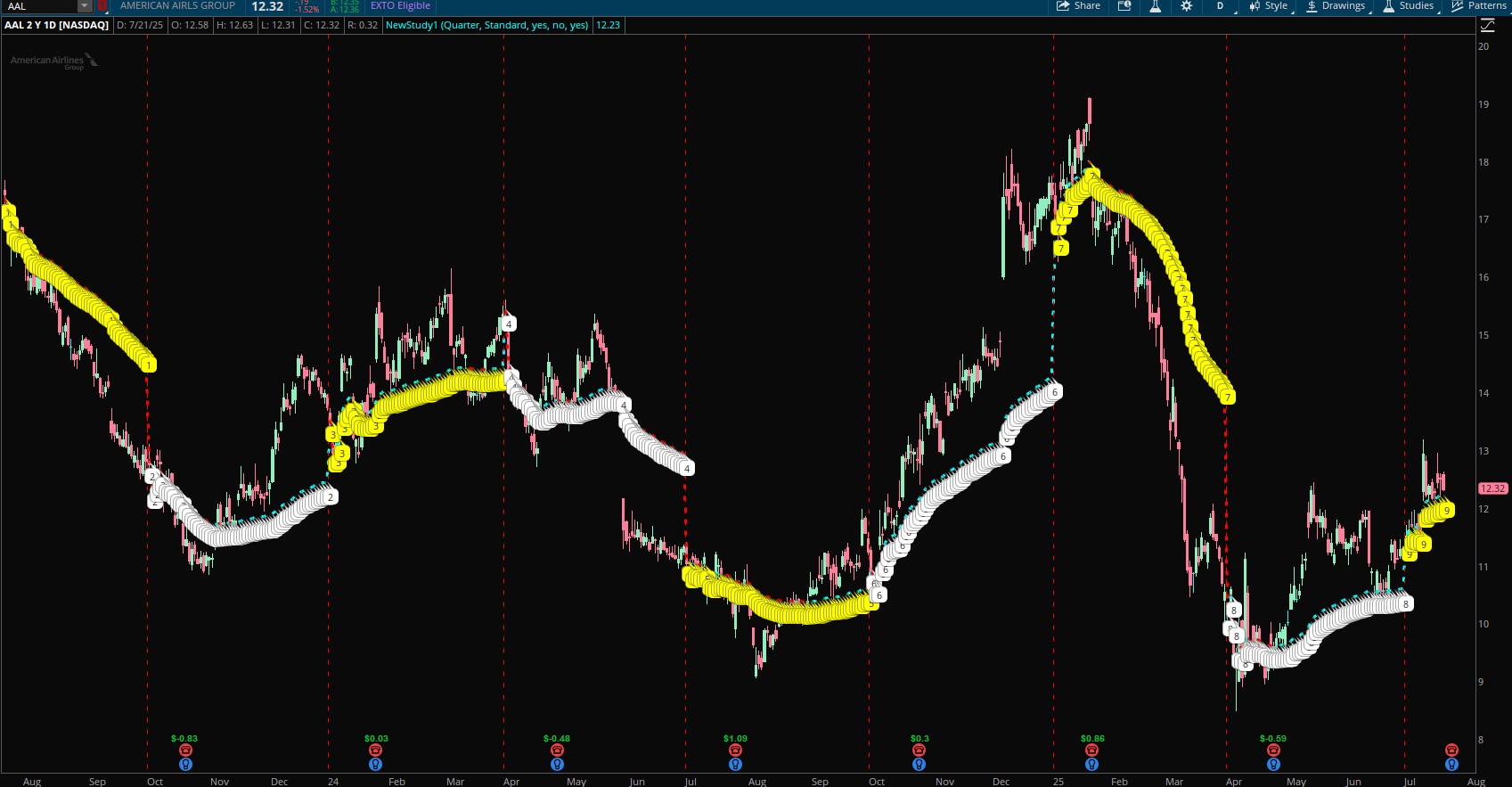Click the 9 price axis label
The height and width of the screenshot is (787, 1512).
click(x=1481, y=682)
